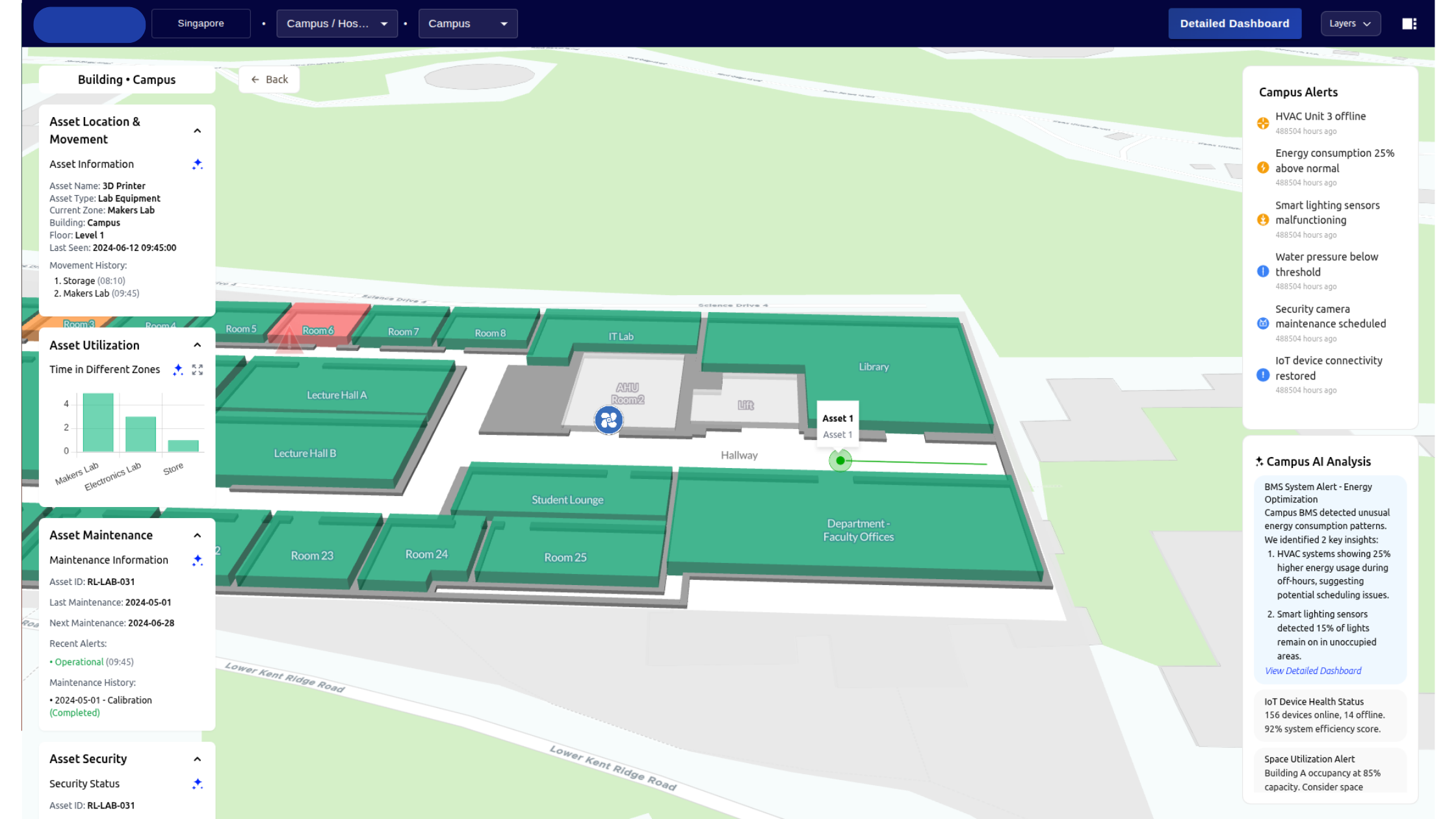This screenshot has width=1456, height=819.
Task: Select Room 24 on the map
Action: [426, 554]
